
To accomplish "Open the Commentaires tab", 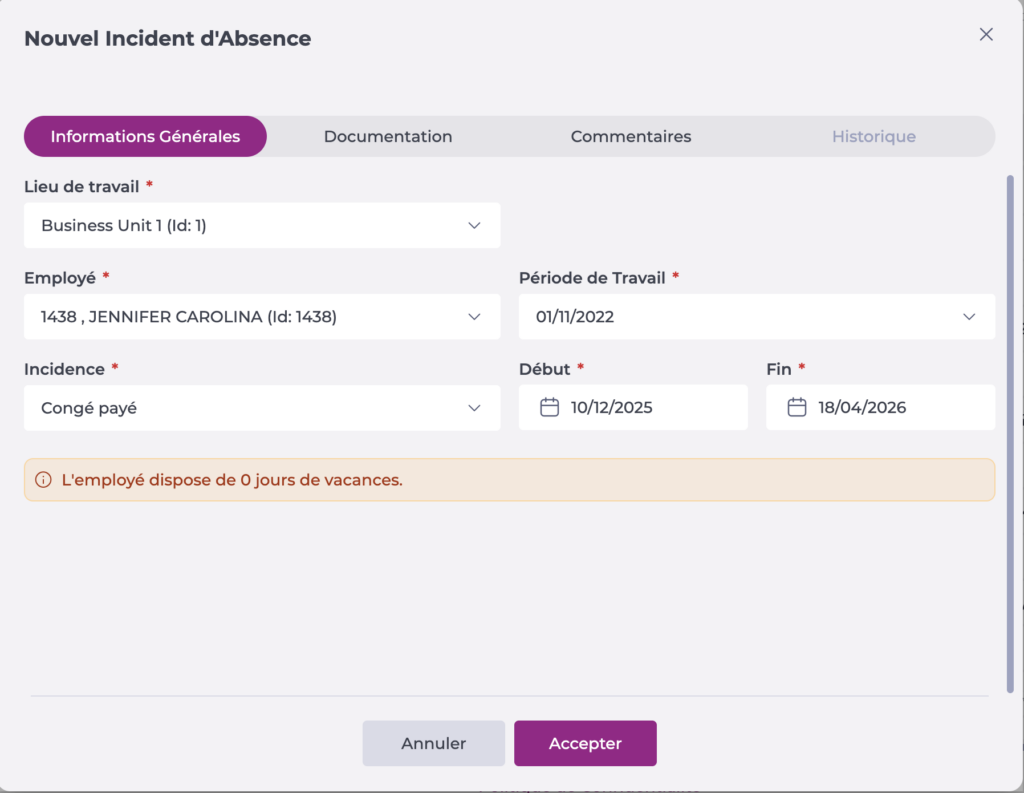I will (x=630, y=137).
